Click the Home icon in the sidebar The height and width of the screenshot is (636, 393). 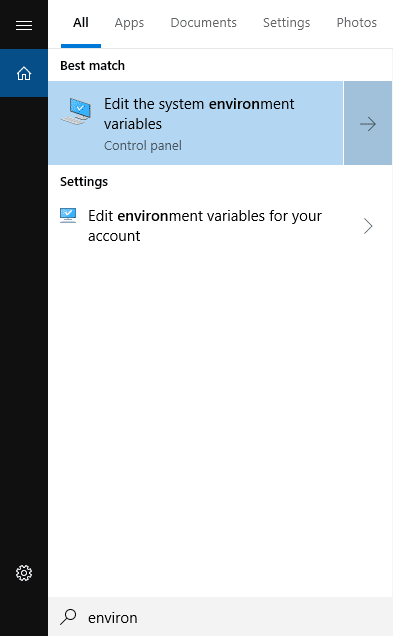coord(24,73)
